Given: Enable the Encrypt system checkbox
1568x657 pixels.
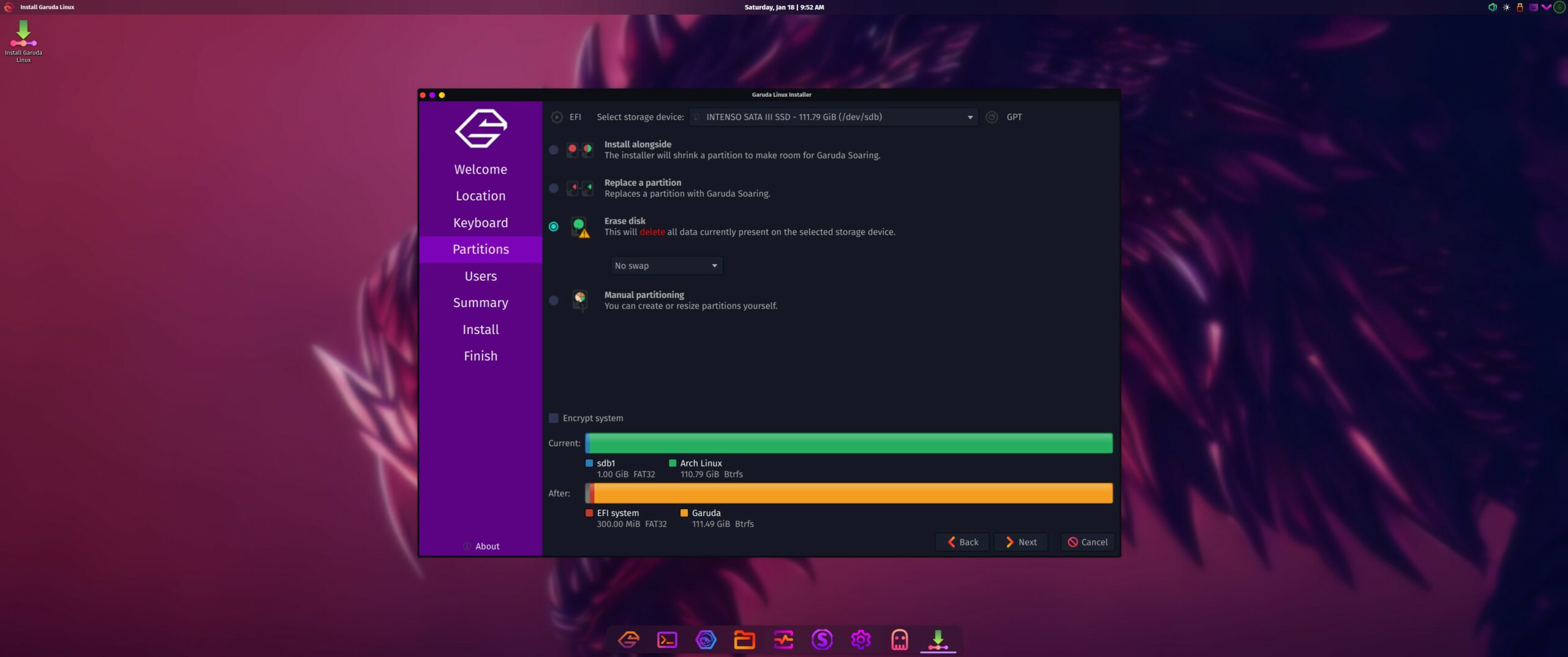Looking at the screenshot, I should 554,418.
